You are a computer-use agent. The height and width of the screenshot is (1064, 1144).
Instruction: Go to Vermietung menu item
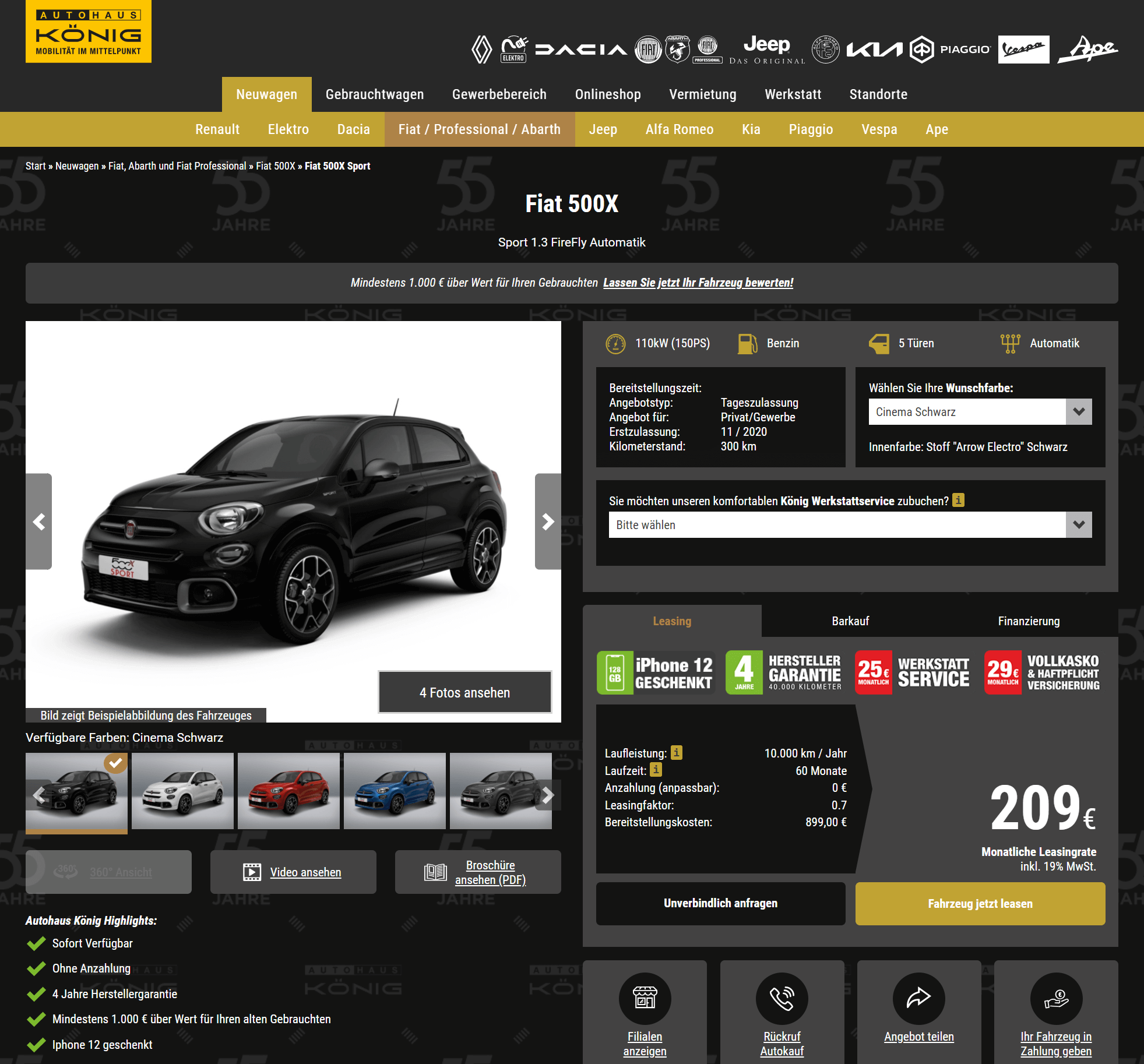(703, 94)
